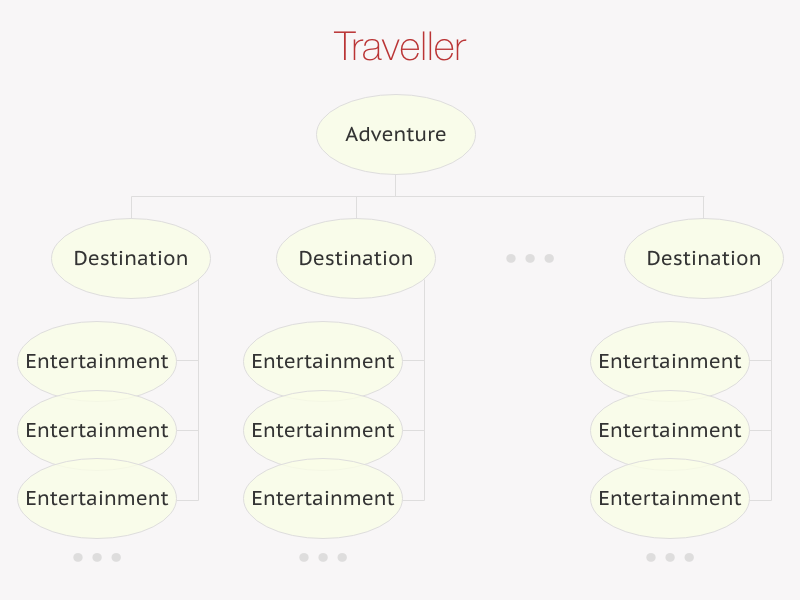
Task: Click middle Entertainment node in middle column
Action: (x=323, y=430)
